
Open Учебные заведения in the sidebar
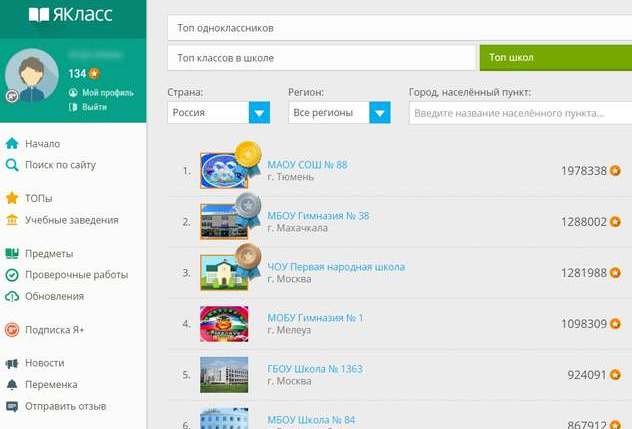[x=72, y=220]
